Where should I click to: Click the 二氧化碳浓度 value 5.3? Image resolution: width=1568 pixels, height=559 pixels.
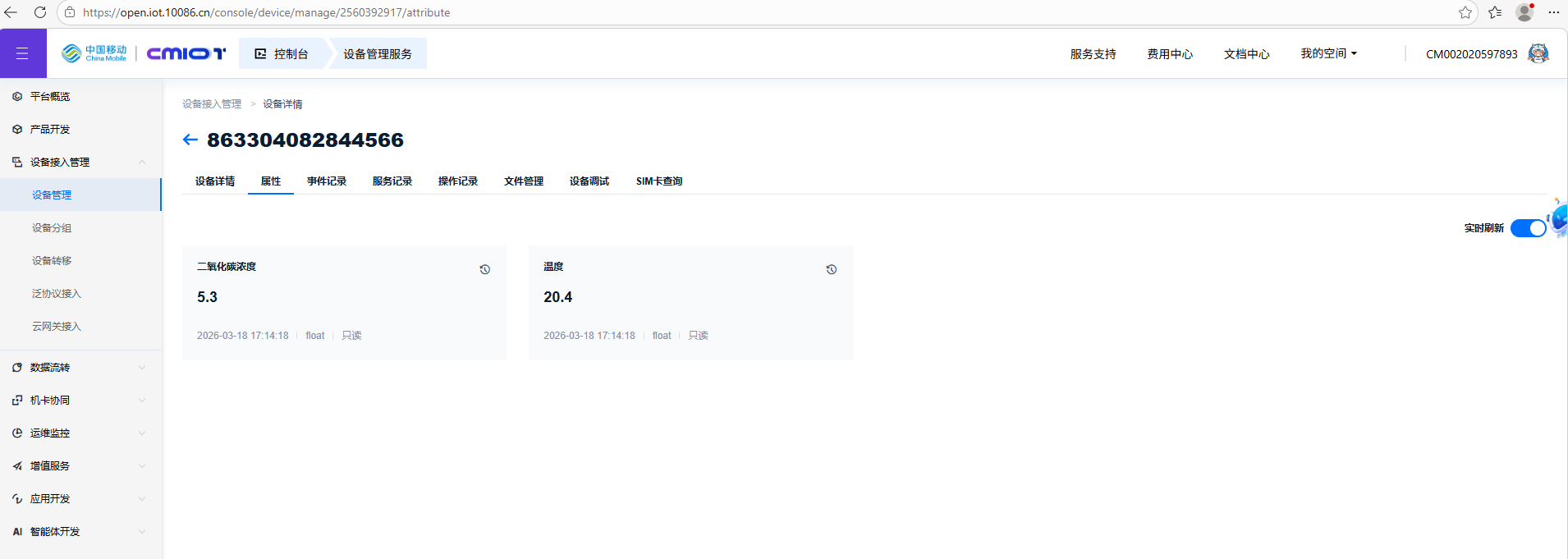(207, 297)
